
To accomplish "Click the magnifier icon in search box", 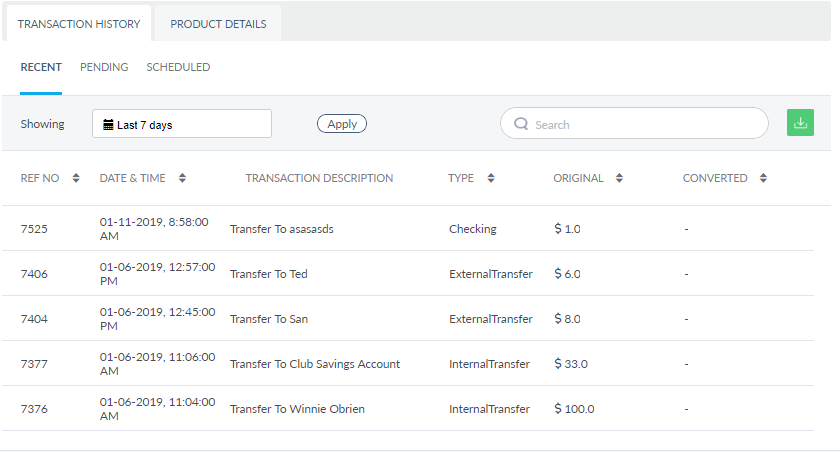I will [521, 124].
